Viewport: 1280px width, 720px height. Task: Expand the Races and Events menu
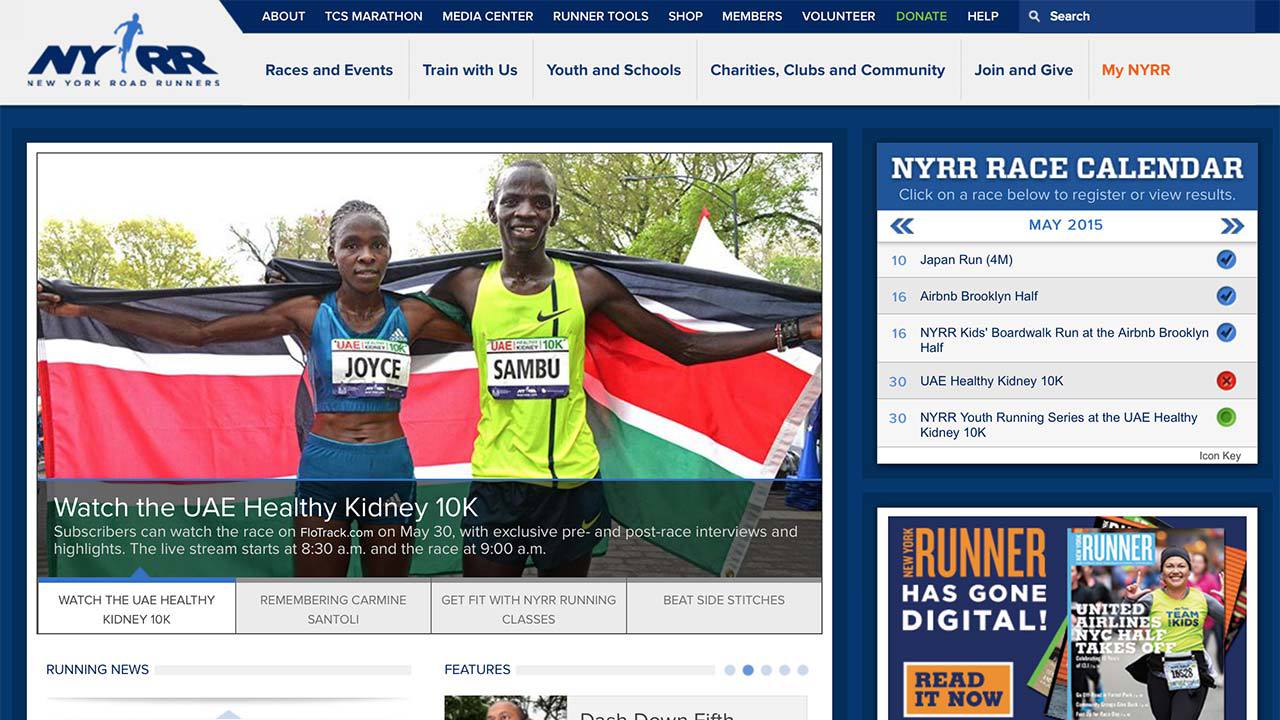pyautogui.click(x=329, y=70)
